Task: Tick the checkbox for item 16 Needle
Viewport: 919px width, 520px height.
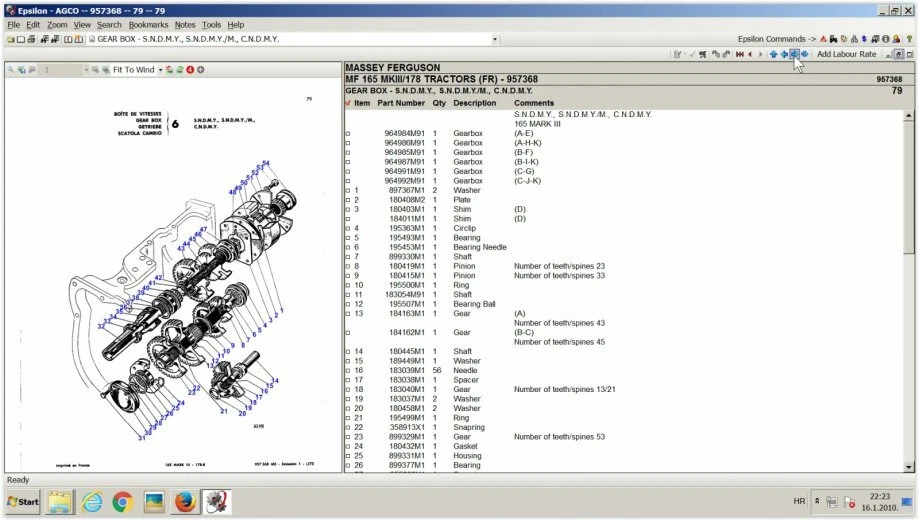Action: tap(348, 371)
